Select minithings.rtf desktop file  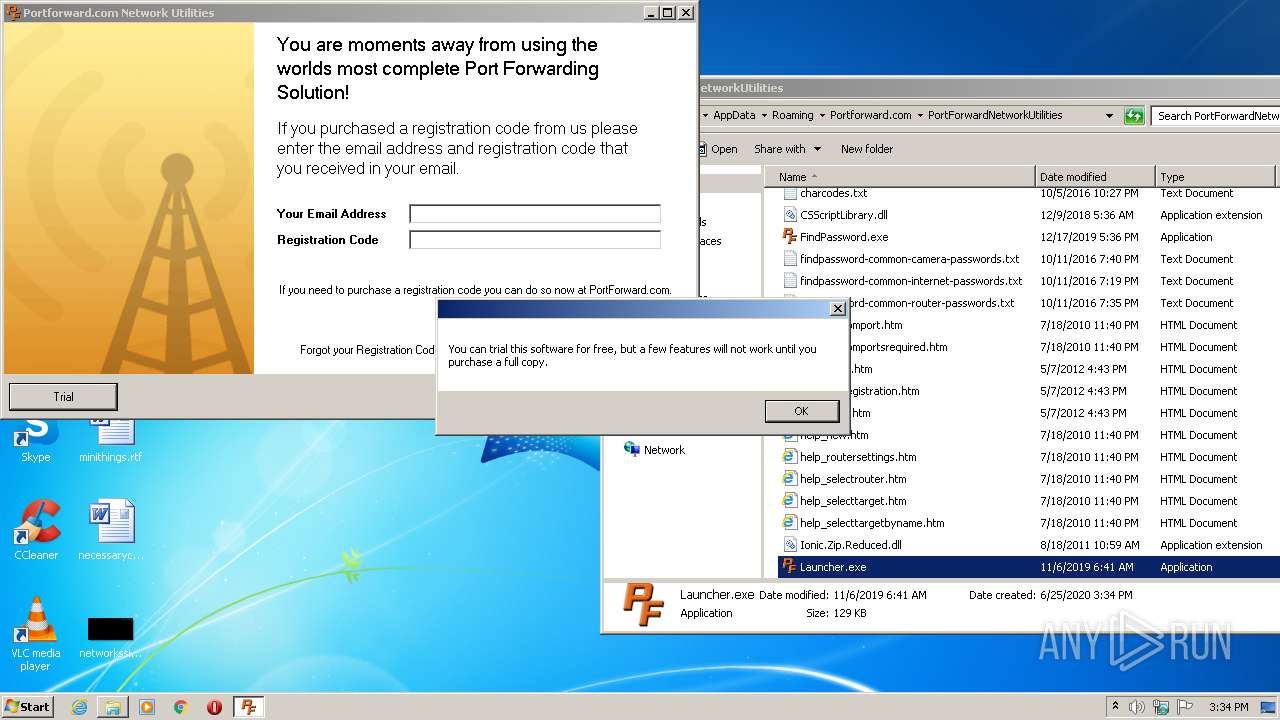coord(111,441)
